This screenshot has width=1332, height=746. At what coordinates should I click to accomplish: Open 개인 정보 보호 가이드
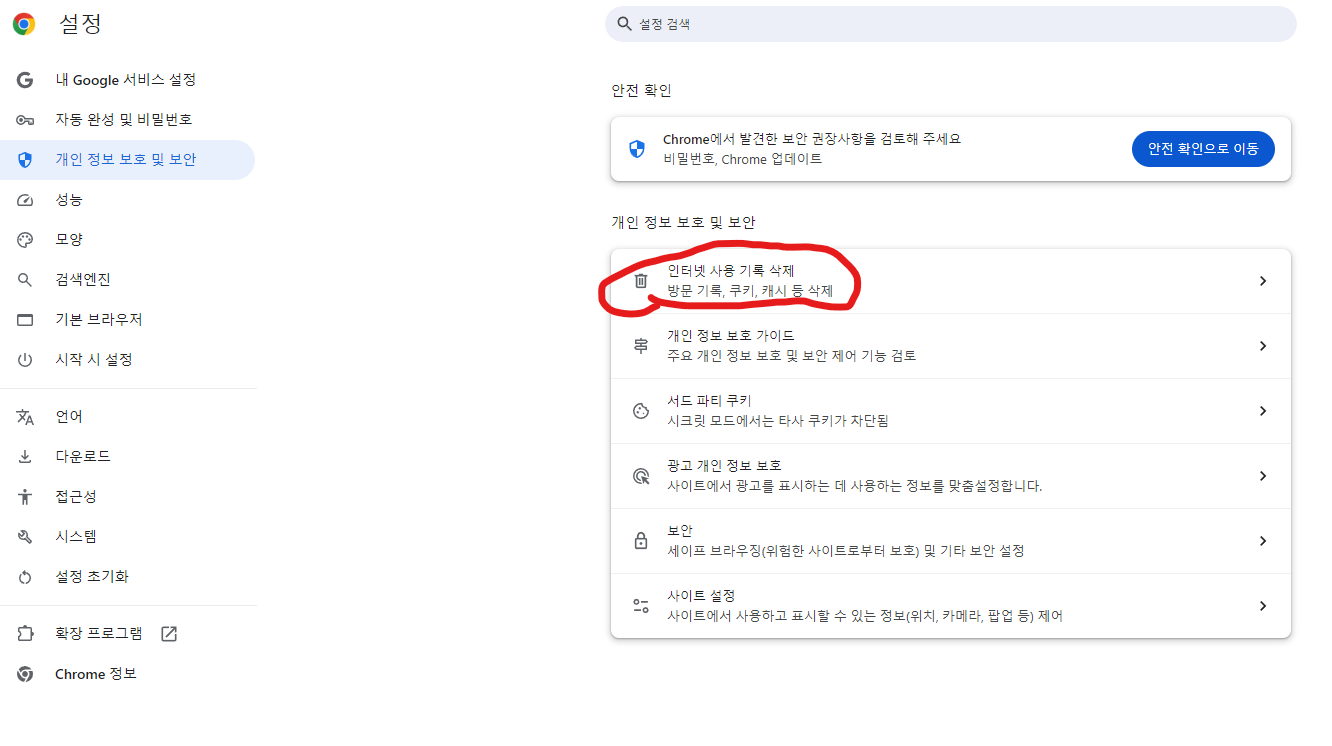click(x=951, y=346)
